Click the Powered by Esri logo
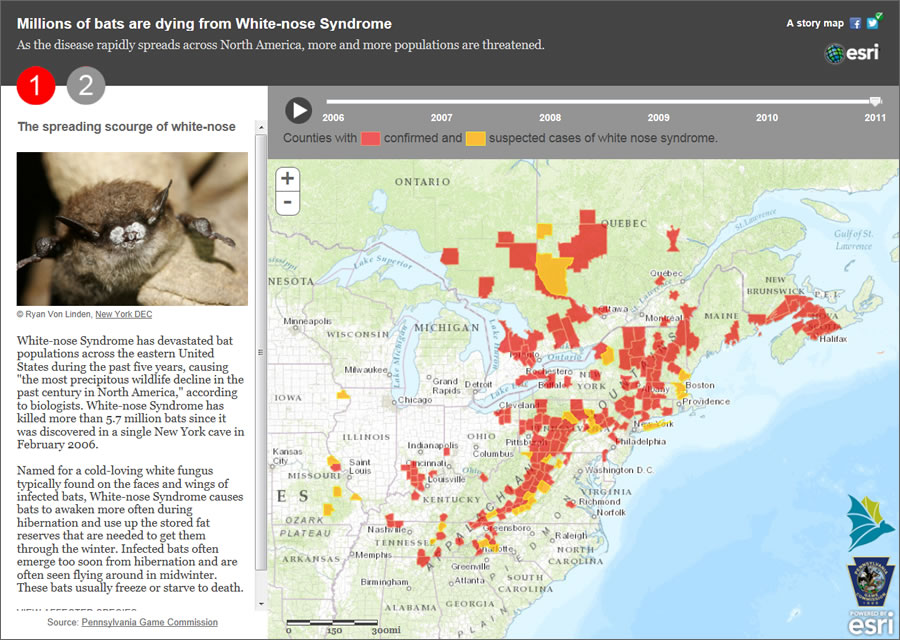Screen dimensions: 900x640 tap(871, 623)
